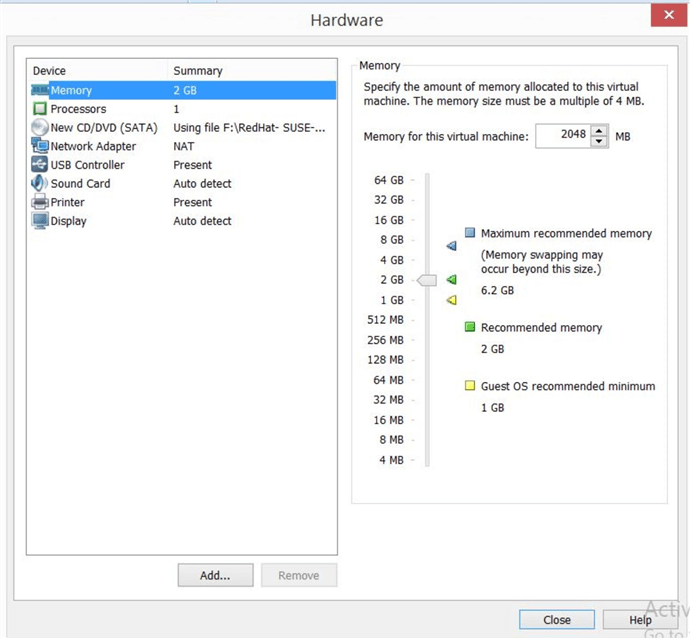The image size is (690, 638).
Task: Click the 2 GB summary in Memory row
Action: click(185, 90)
